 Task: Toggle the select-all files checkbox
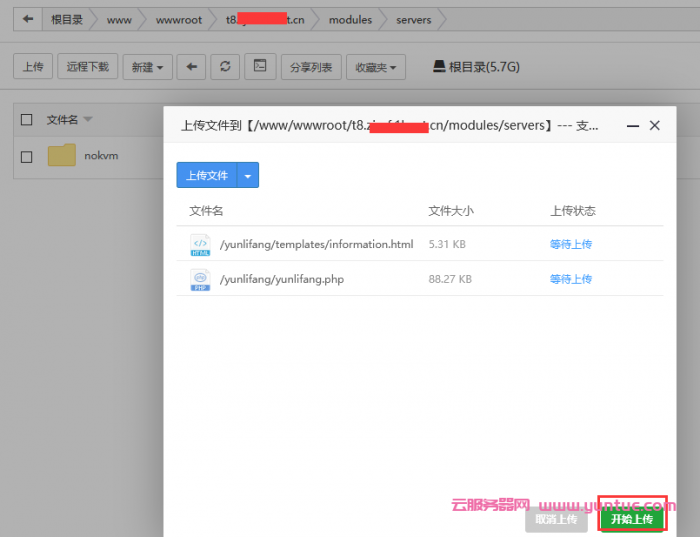click(27, 120)
